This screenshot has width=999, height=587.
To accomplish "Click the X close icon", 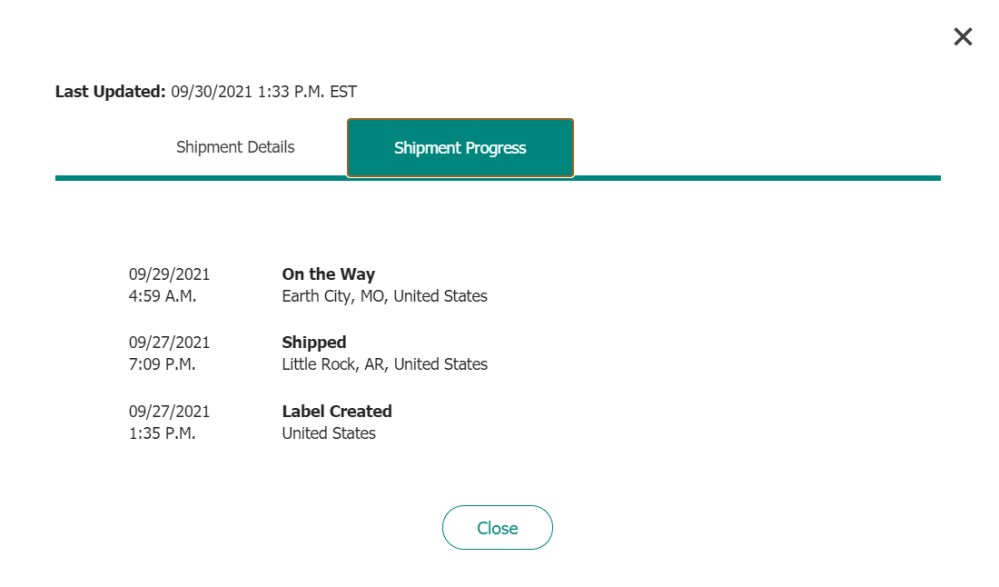I will [963, 37].
